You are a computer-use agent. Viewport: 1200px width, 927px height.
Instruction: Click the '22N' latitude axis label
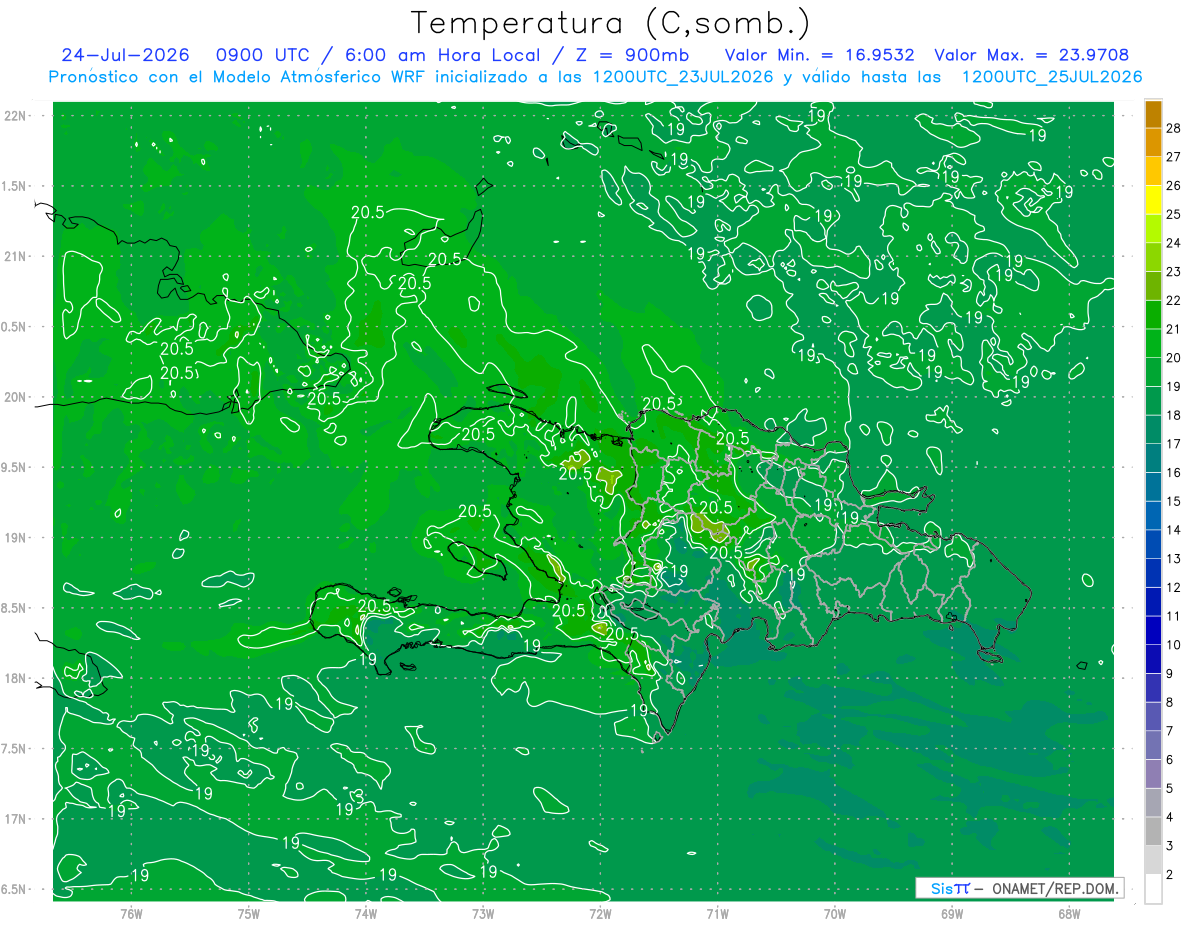point(15,115)
